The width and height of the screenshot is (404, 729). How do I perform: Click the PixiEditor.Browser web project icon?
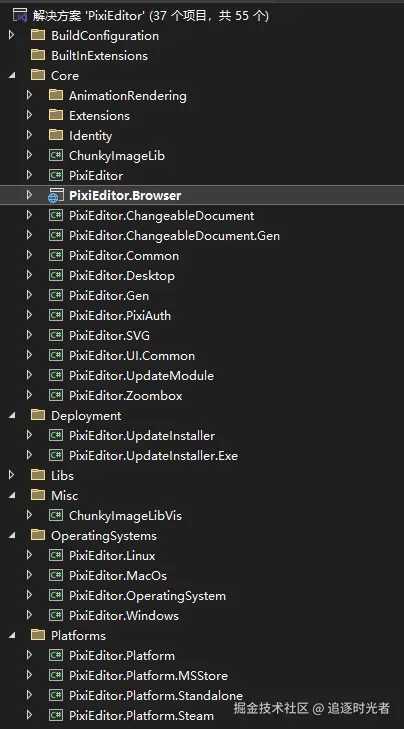pyautogui.click(x=55, y=196)
